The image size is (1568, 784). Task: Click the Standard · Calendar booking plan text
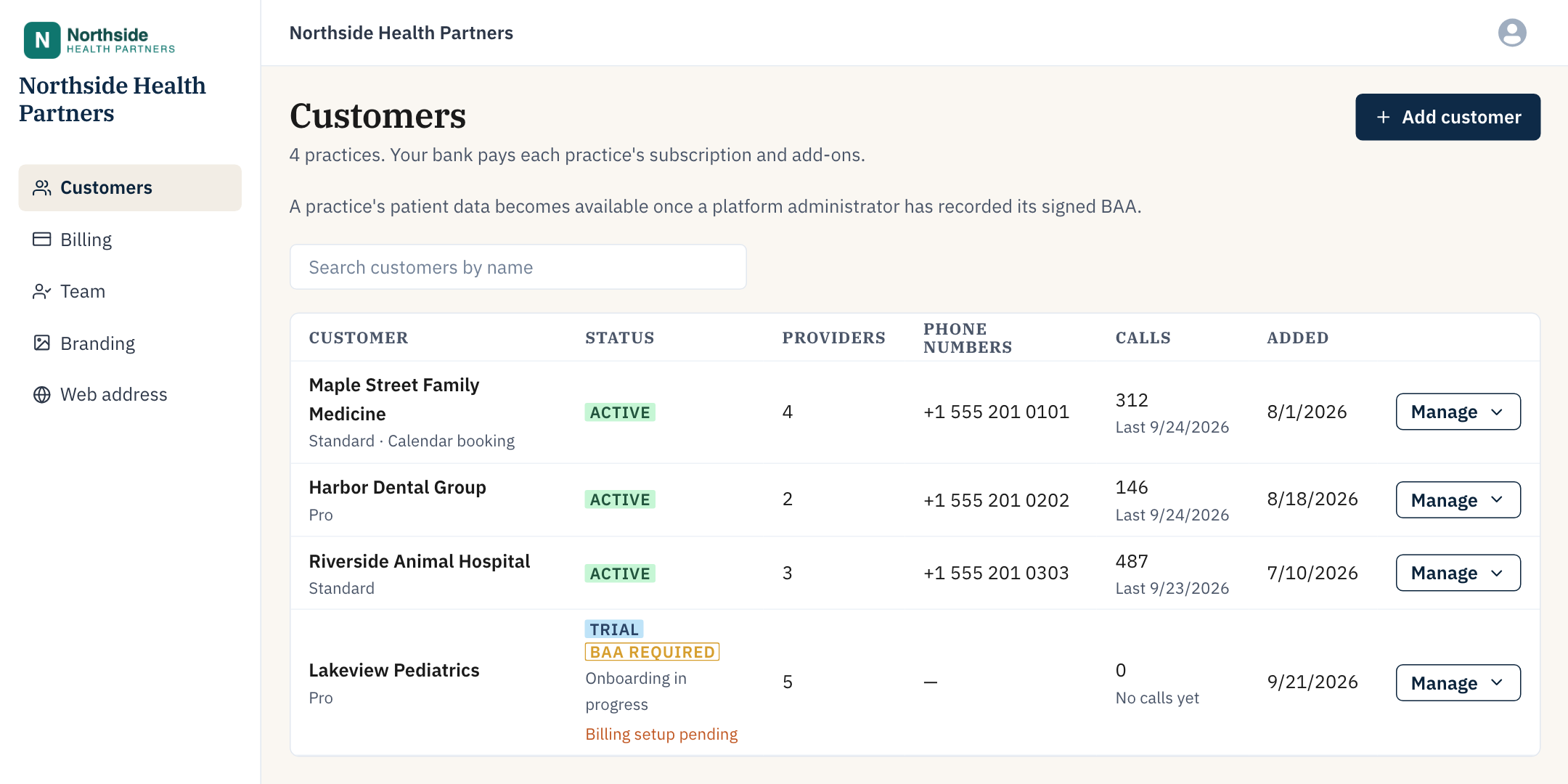point(412,441)
